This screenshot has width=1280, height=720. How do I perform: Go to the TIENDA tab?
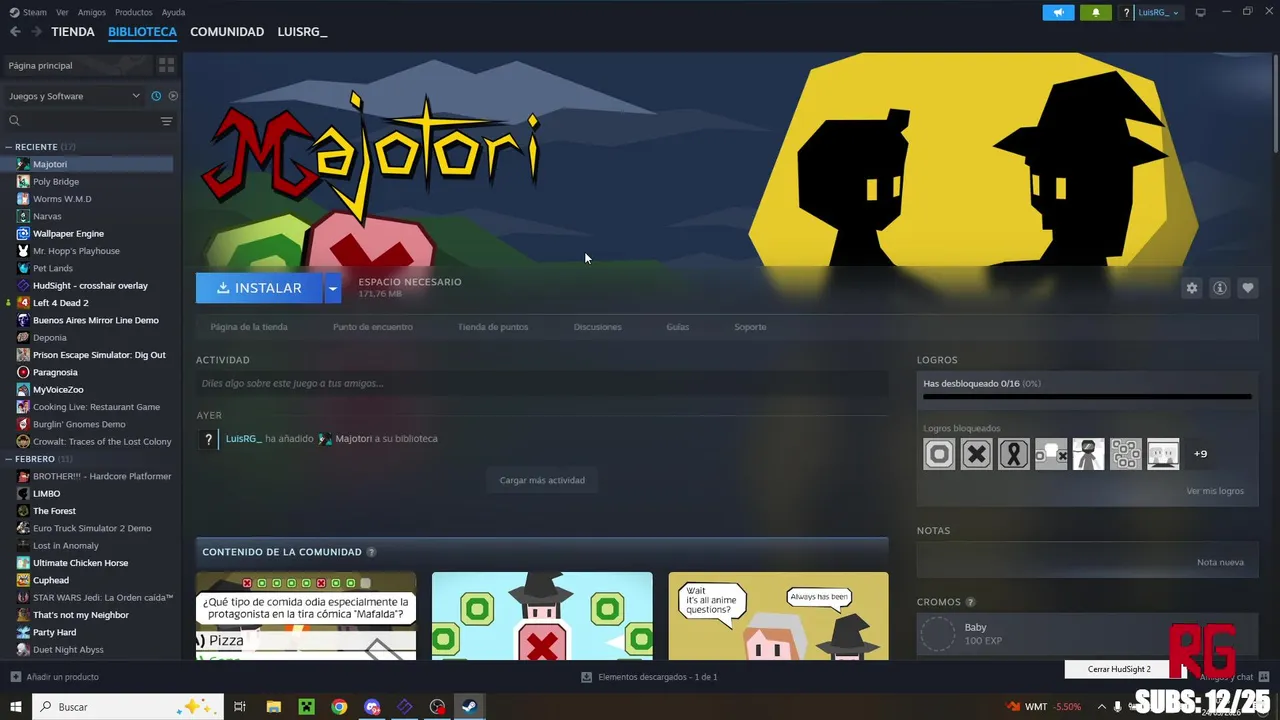[x=73, y=32]
